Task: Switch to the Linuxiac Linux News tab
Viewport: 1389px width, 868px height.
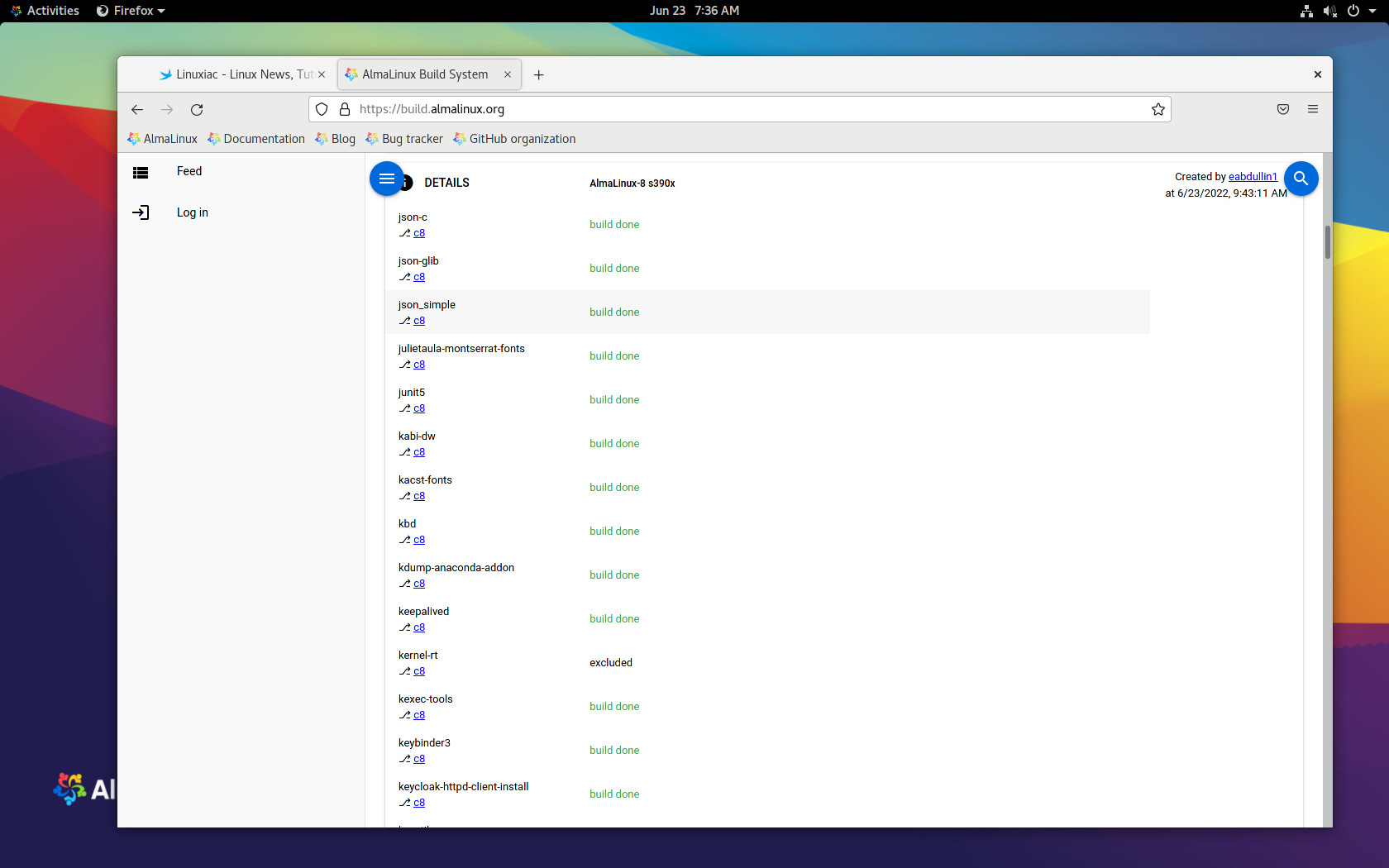Action: click(x=242, y=74)
